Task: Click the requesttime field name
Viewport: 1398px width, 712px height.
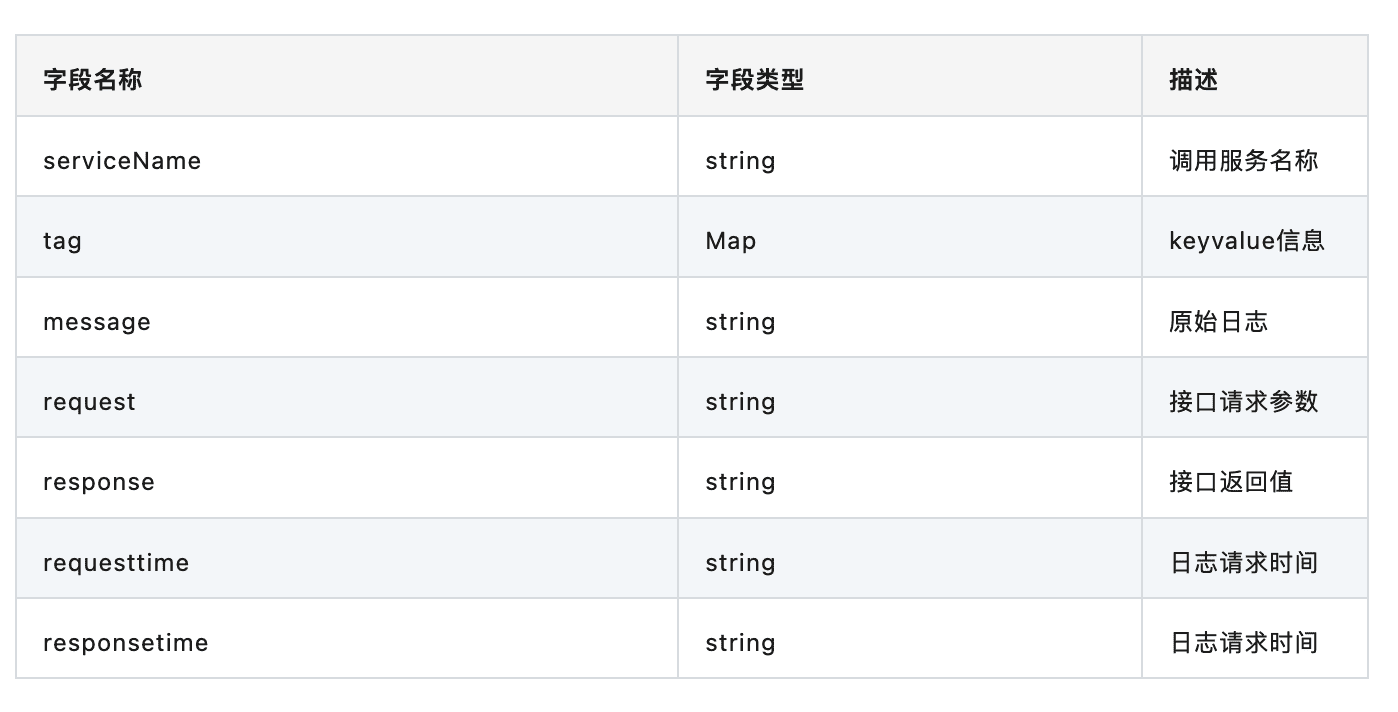Action: (x=116, y=563)
